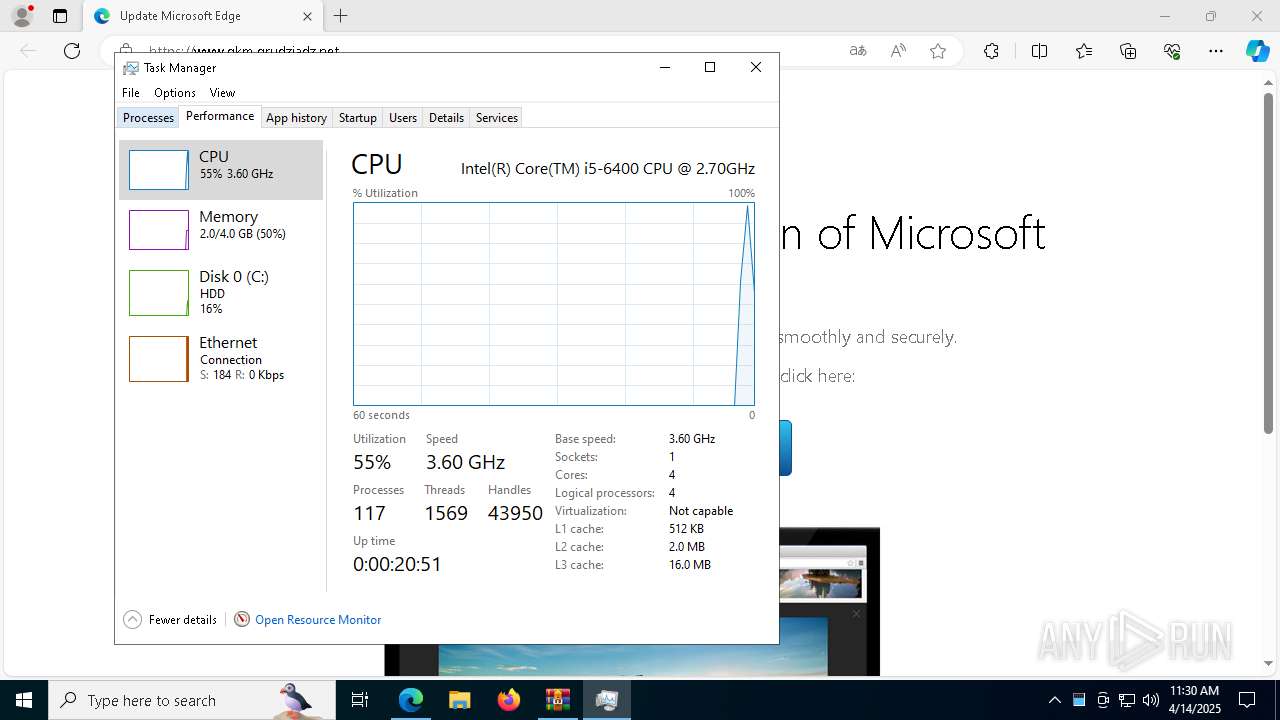Click the Task Manager taskbar button
Screen dimensions: 1280x720
606,700
